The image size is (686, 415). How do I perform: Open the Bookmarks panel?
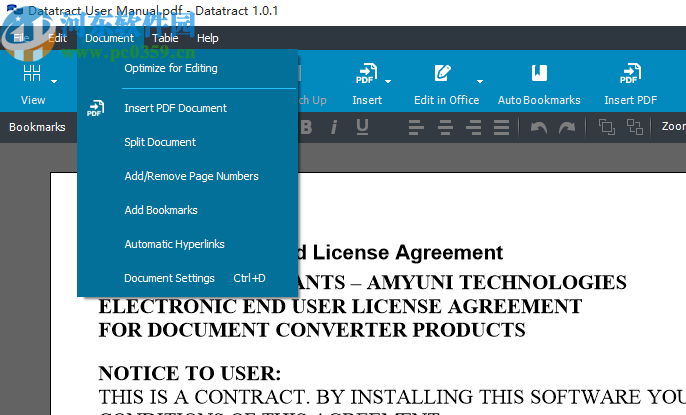click(x=37, y=127)
